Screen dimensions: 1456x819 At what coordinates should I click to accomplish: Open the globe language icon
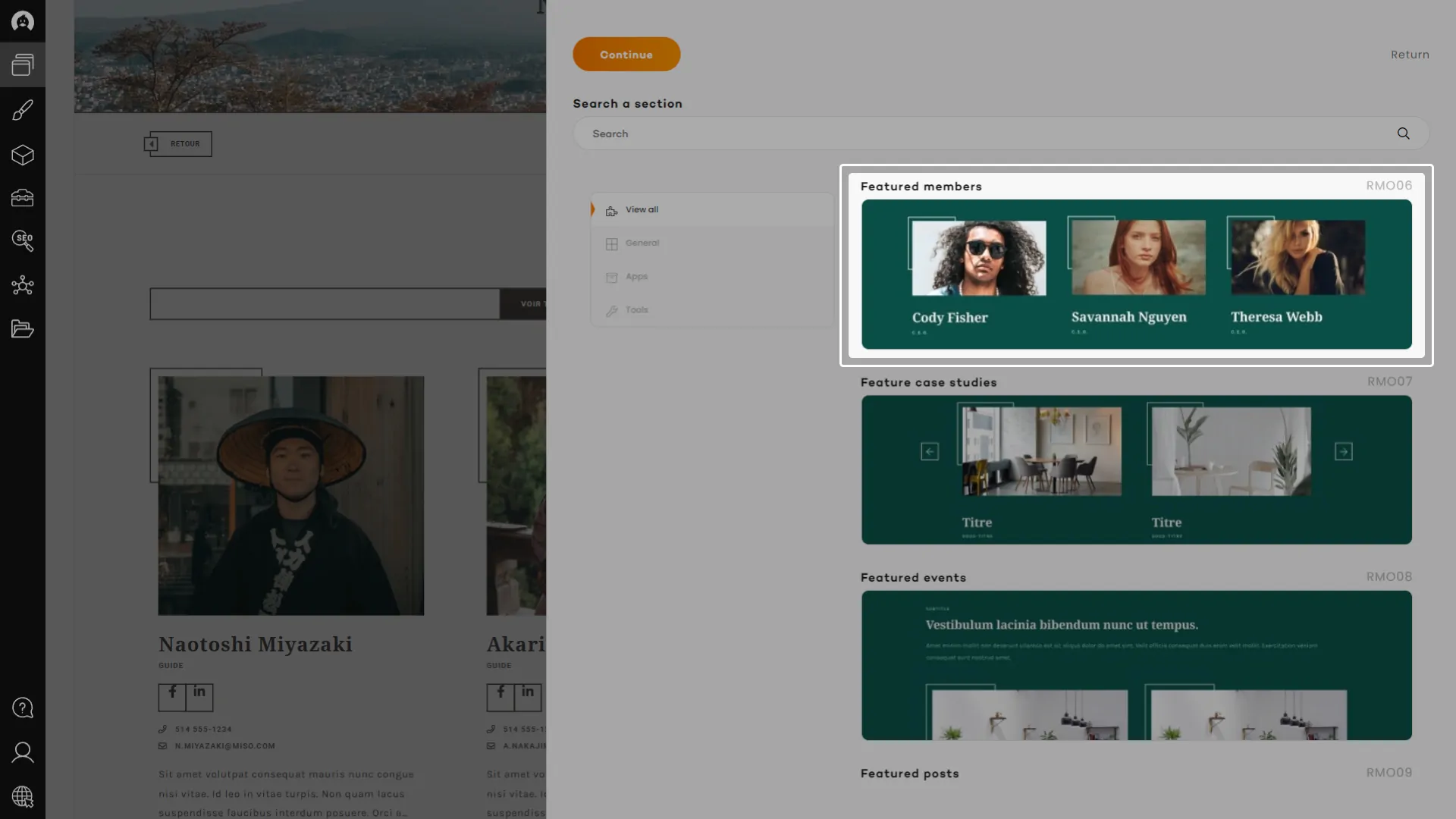click(23, 796)
